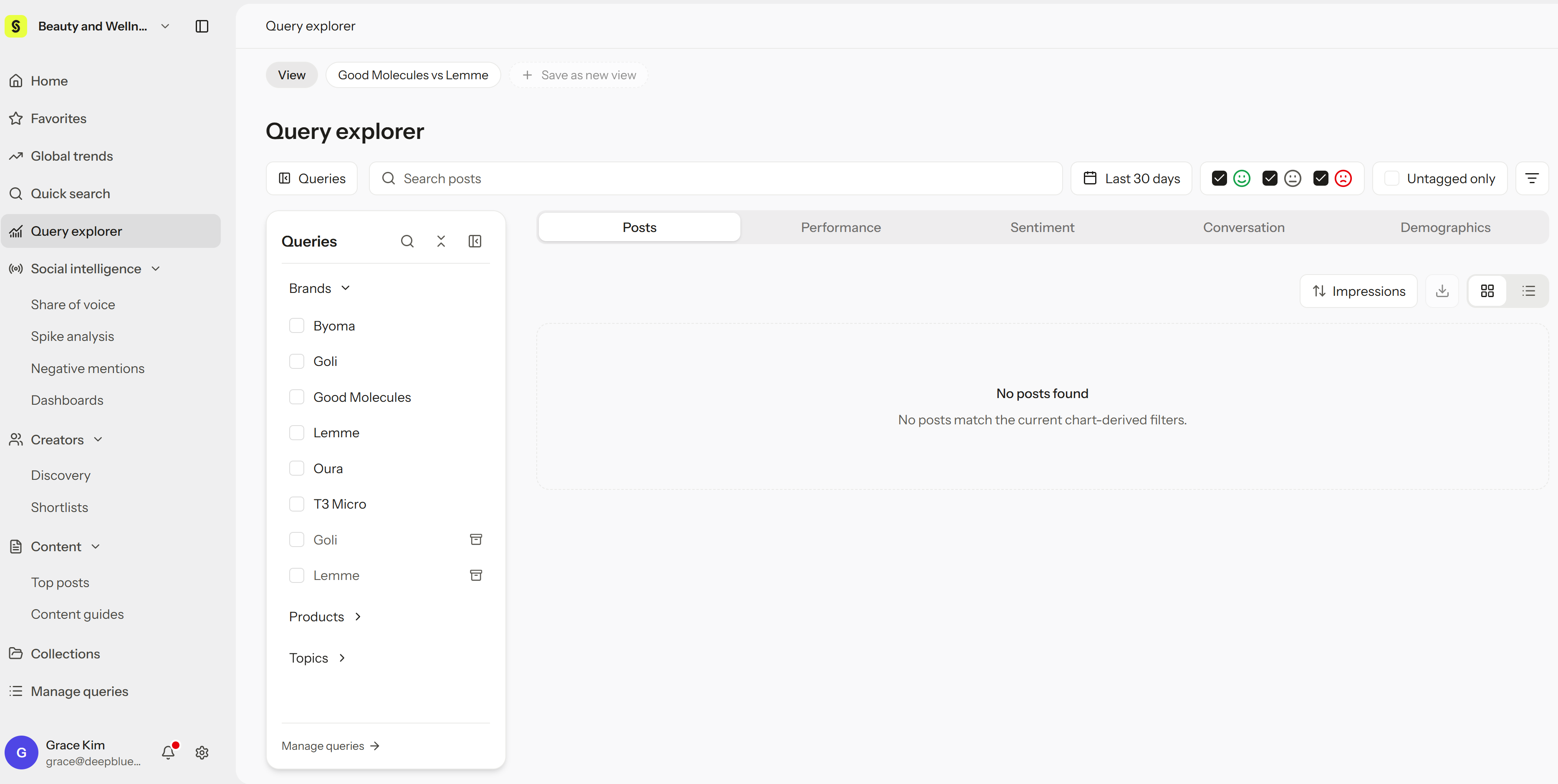Screen dimensions: 1558x784
Task: Click the positive sentiment smiley icon
Action: coord(1242,178)
